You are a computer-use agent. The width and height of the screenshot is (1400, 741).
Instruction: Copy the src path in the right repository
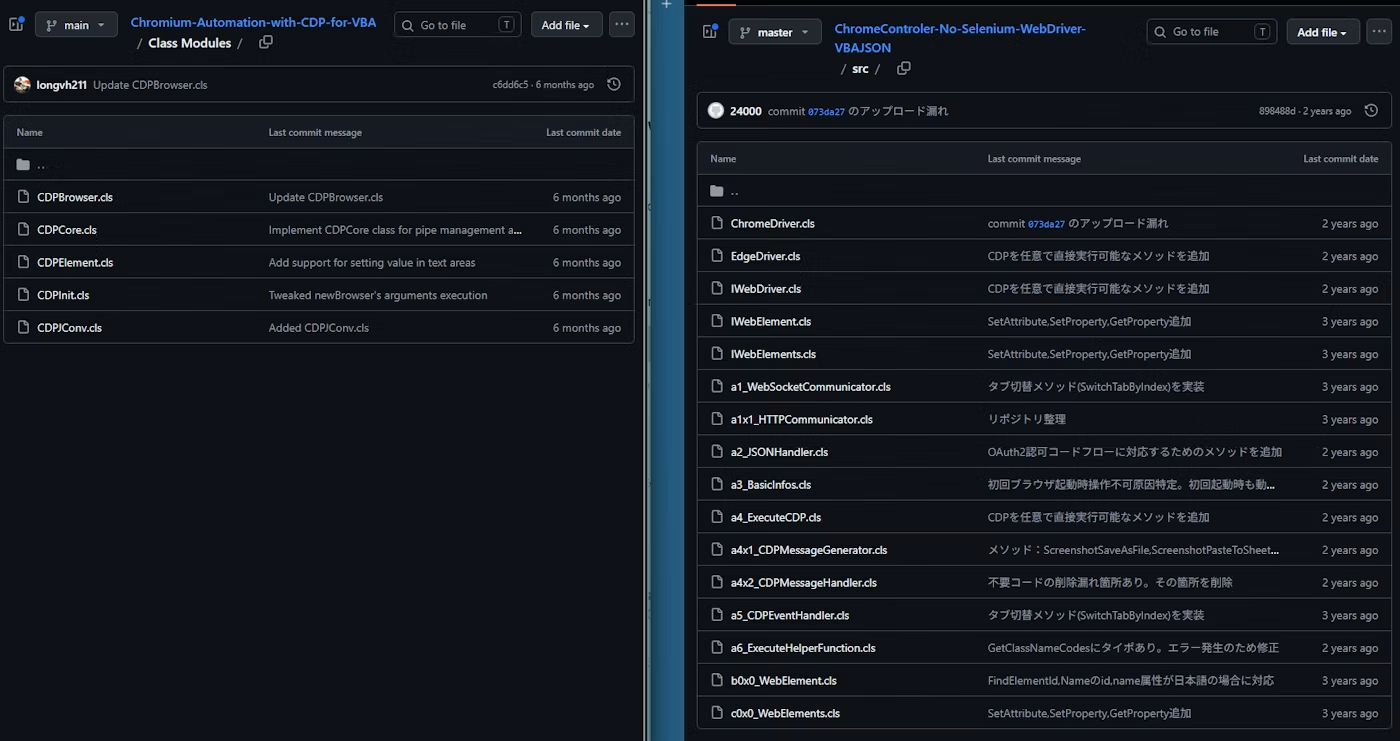click(x=904, y=68)
